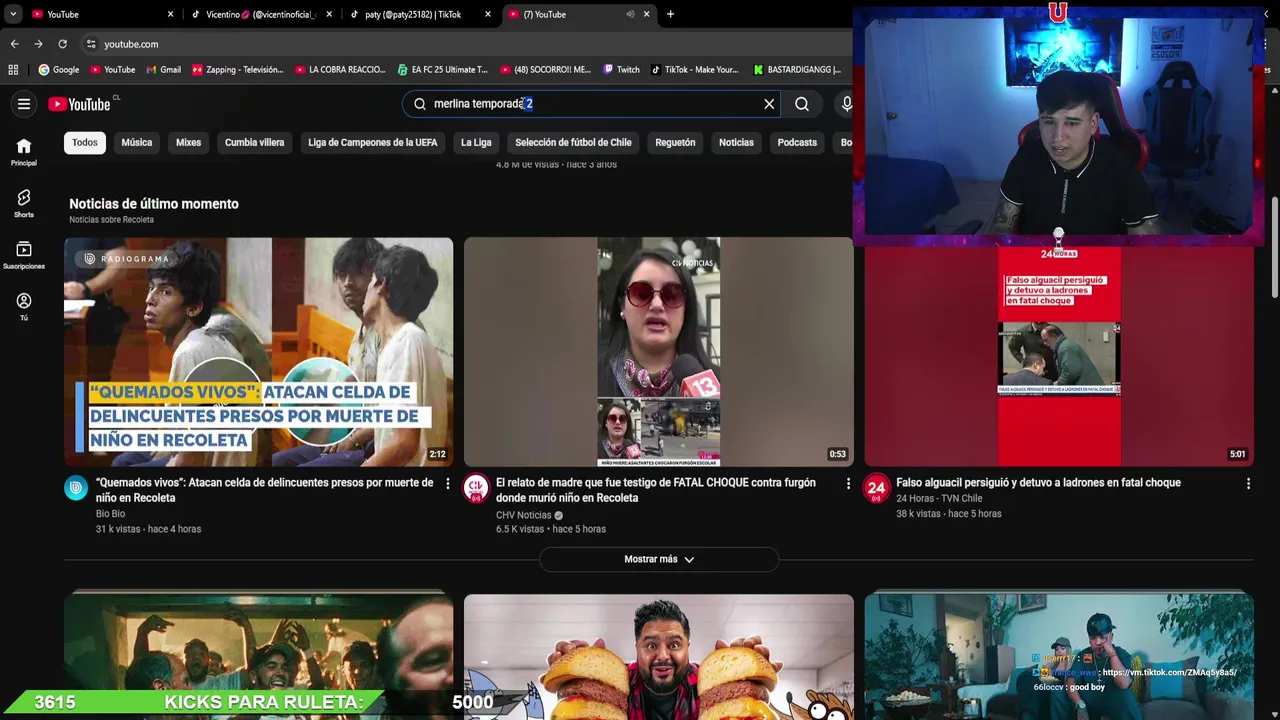Open the TikTok Make Your bookmark

pyautogui.click(x=695, y=70)
